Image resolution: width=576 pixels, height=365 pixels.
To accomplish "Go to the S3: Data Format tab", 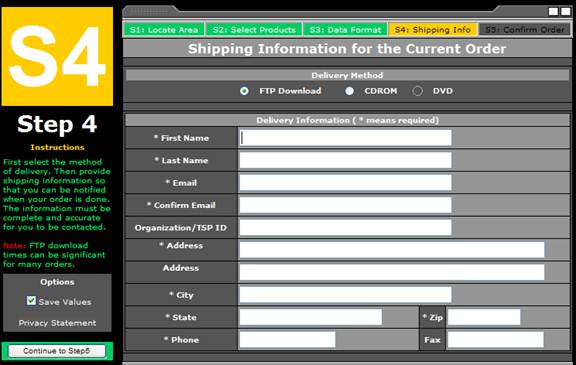I will pyautogui.click(x=345, y=30).
